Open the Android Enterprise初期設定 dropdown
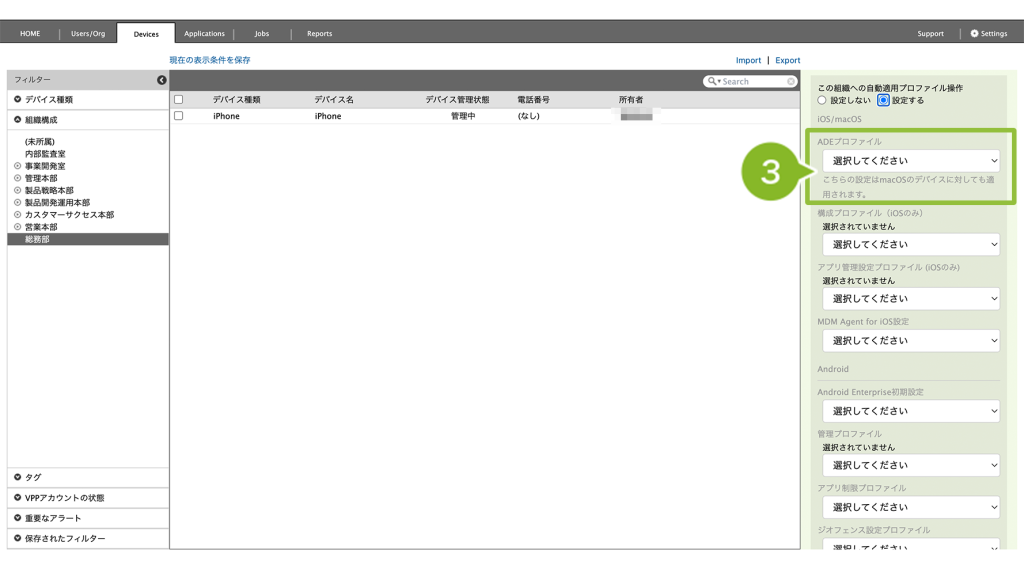The width and height of the screenshot is (1024, 576). pos(910,411)
